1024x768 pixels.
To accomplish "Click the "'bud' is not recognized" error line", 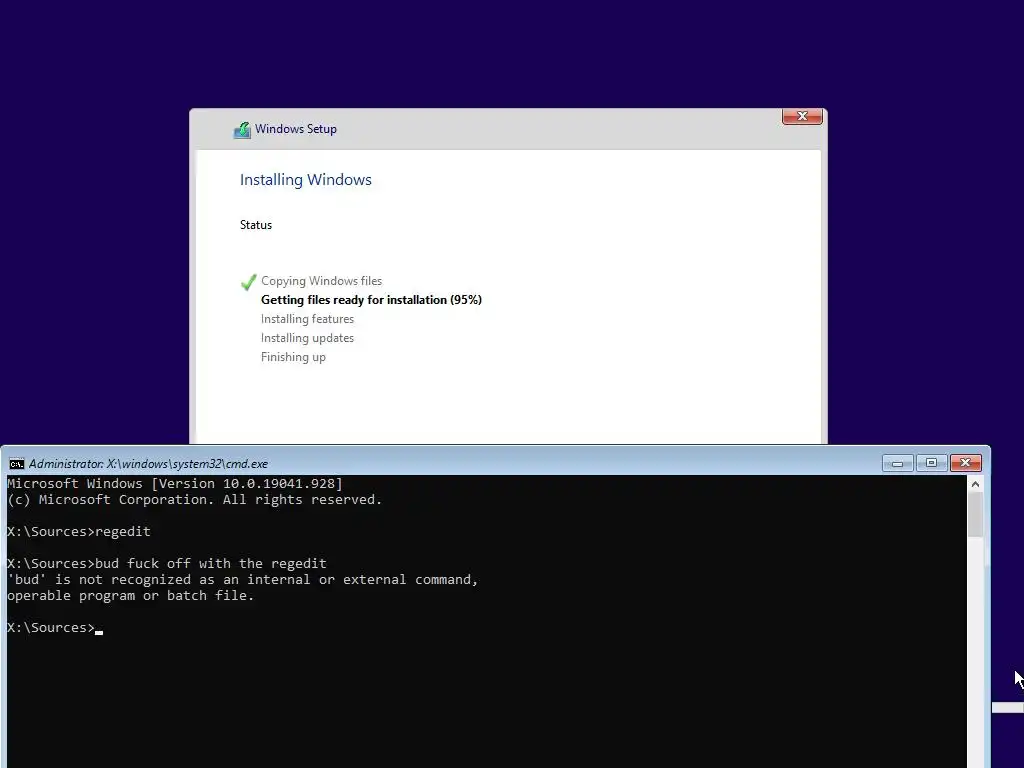I will tap(242, 579).
